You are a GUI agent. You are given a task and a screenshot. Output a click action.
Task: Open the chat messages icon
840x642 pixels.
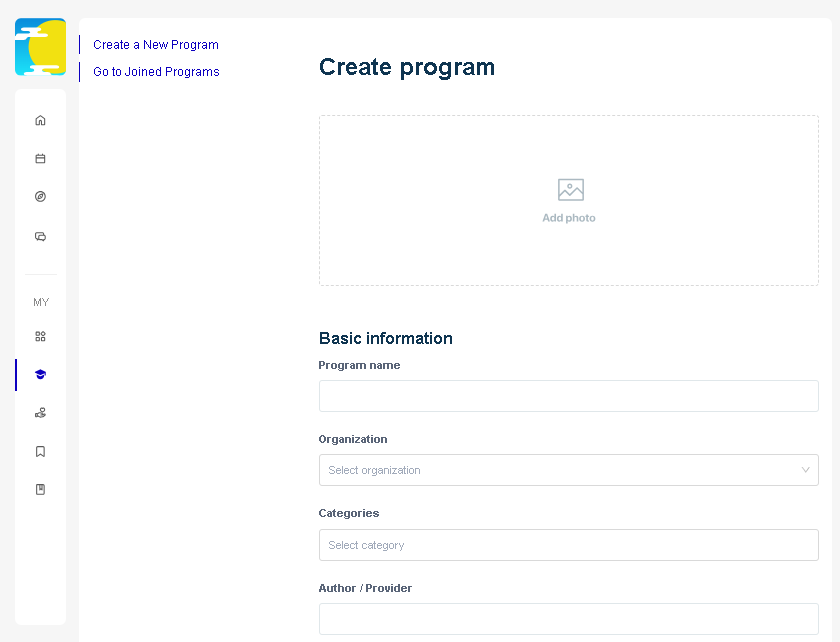click(x=40, y=236)
